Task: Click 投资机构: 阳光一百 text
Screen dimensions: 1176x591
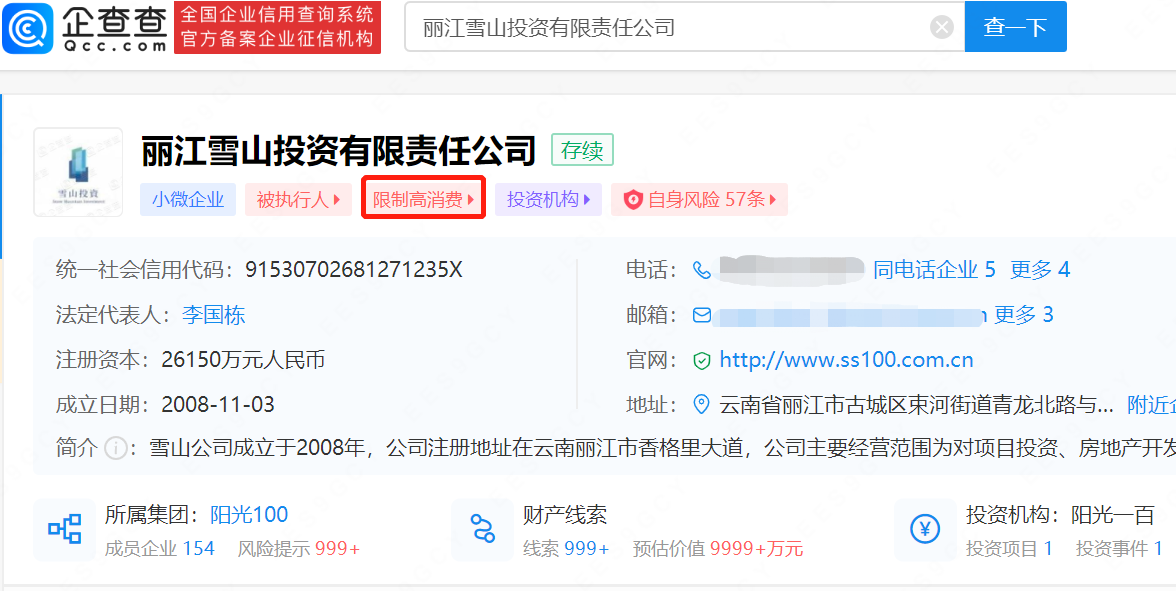Action: coord(1060,514)
